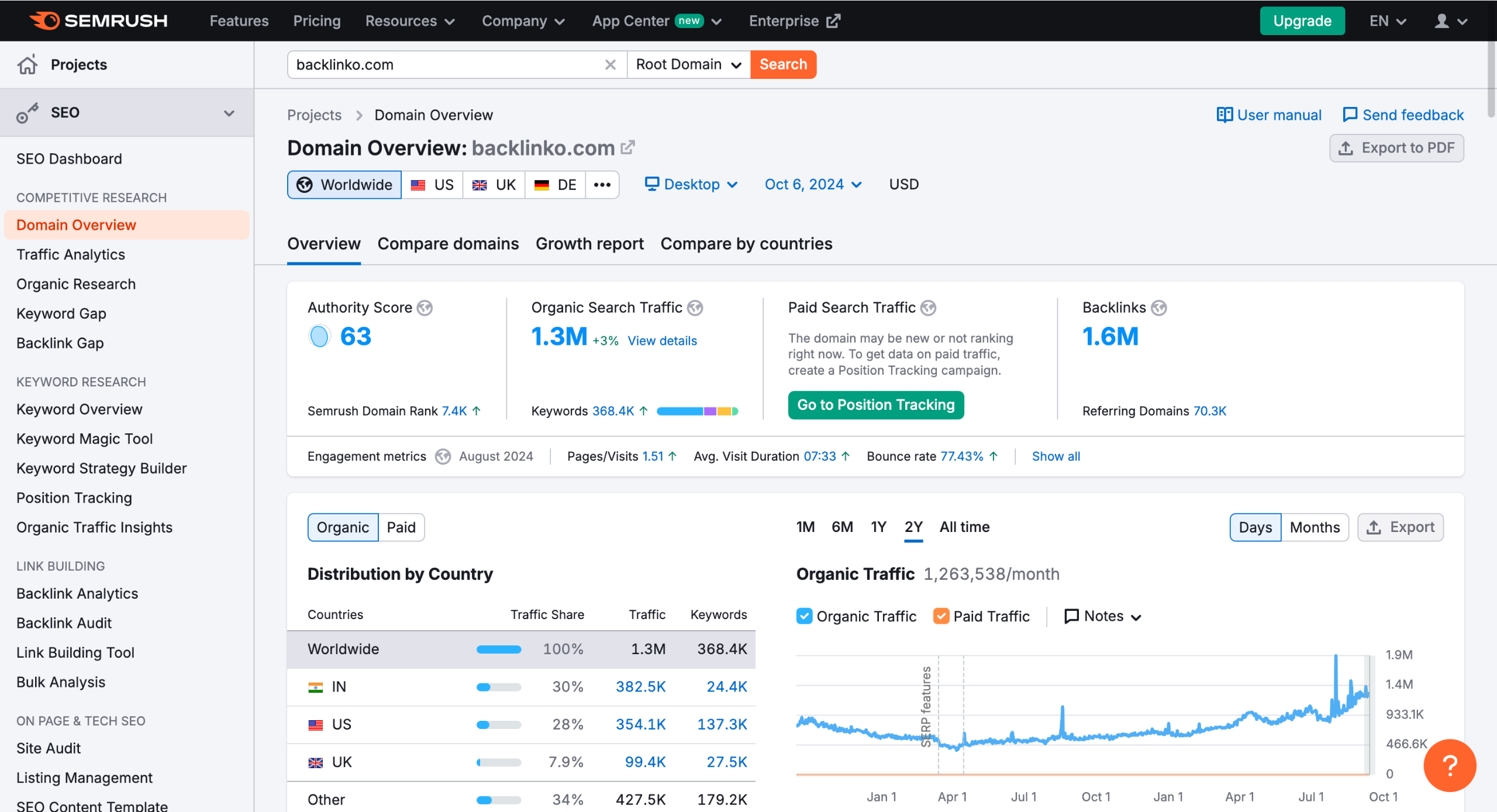Open more countries with the ellipsis icon
The height and width of the screenshot is (812, 1497).
pos(602,185)
